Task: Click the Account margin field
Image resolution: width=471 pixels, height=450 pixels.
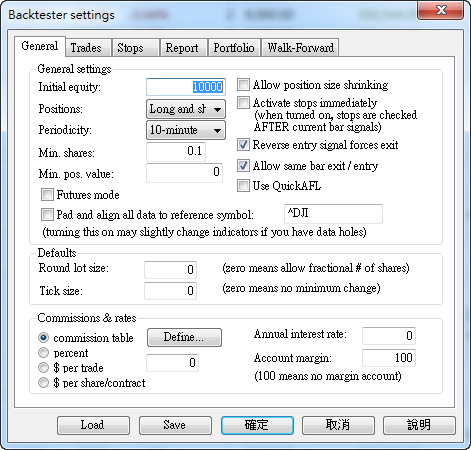Action: click(x=389, y=358)
